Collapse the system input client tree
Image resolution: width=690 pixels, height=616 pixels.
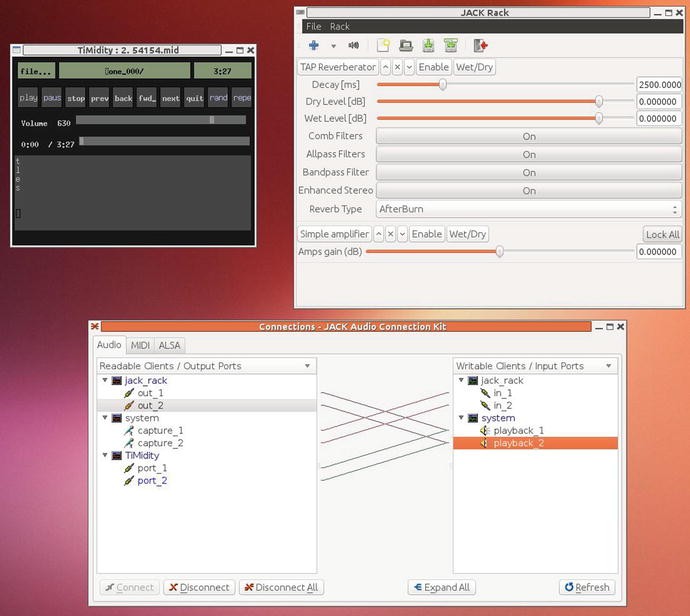pos(461,418)
